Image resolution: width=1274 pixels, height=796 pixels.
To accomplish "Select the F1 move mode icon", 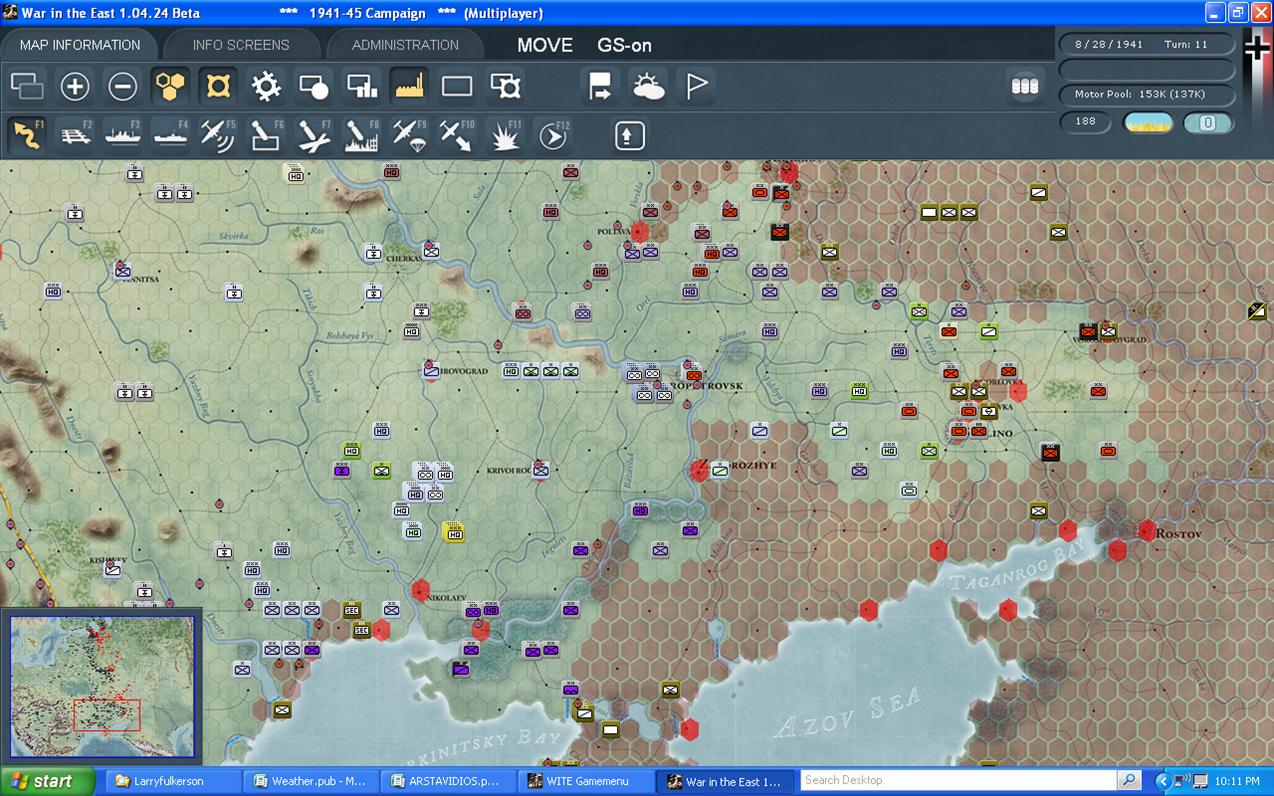I will tap(27, 135).
